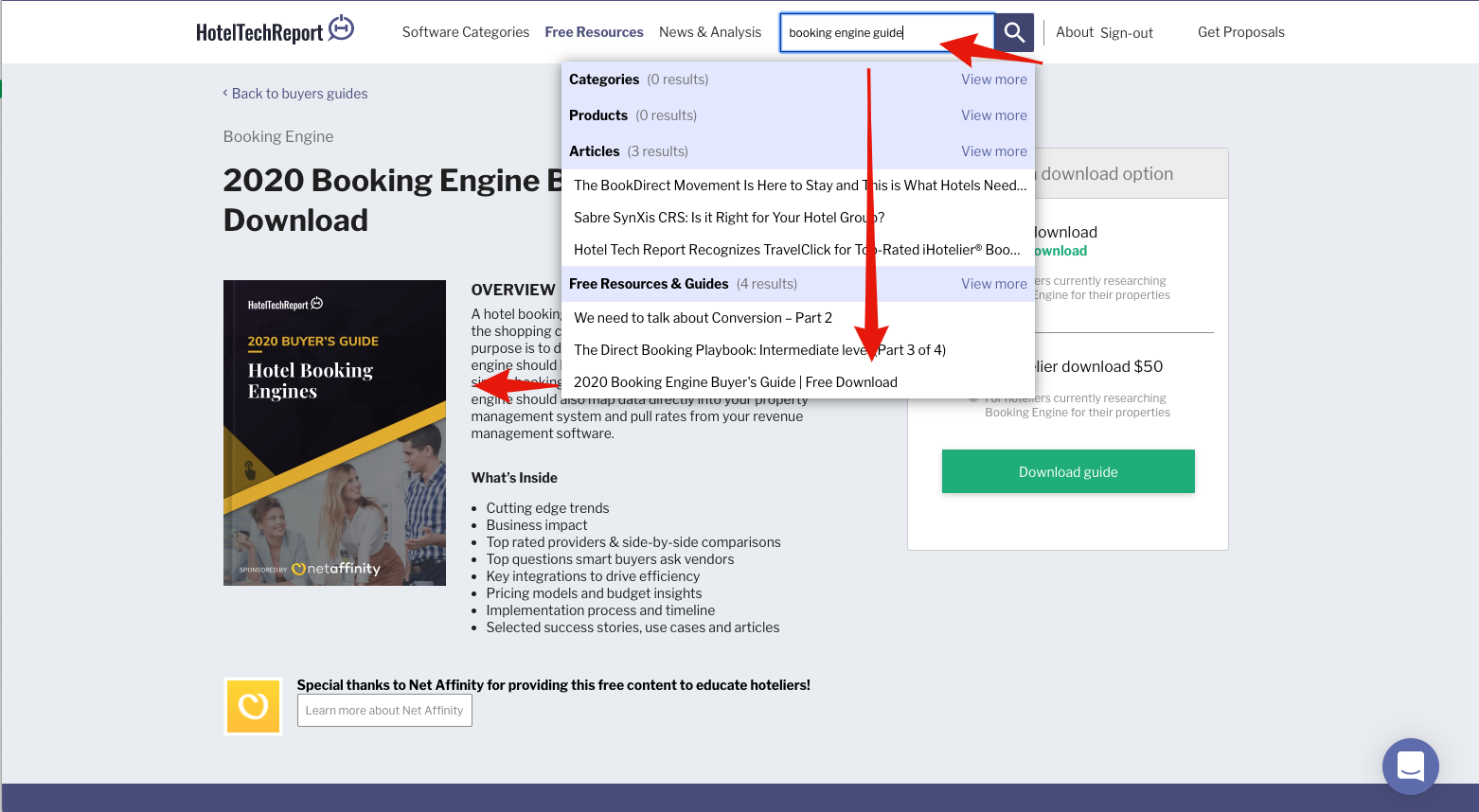Click 'Learn more about Net Affinity' button

[x=384, y=711]
